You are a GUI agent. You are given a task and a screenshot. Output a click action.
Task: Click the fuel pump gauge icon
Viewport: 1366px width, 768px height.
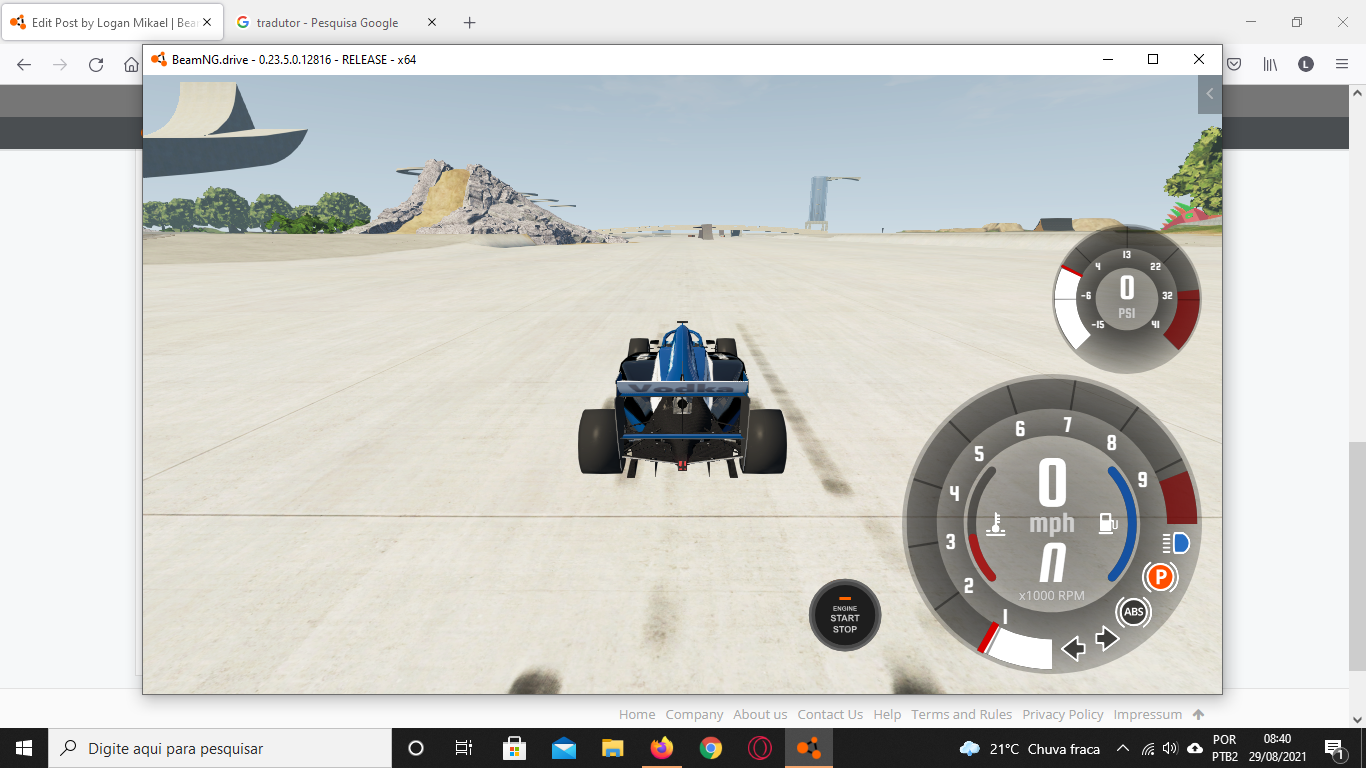[x=1108, y=523]
